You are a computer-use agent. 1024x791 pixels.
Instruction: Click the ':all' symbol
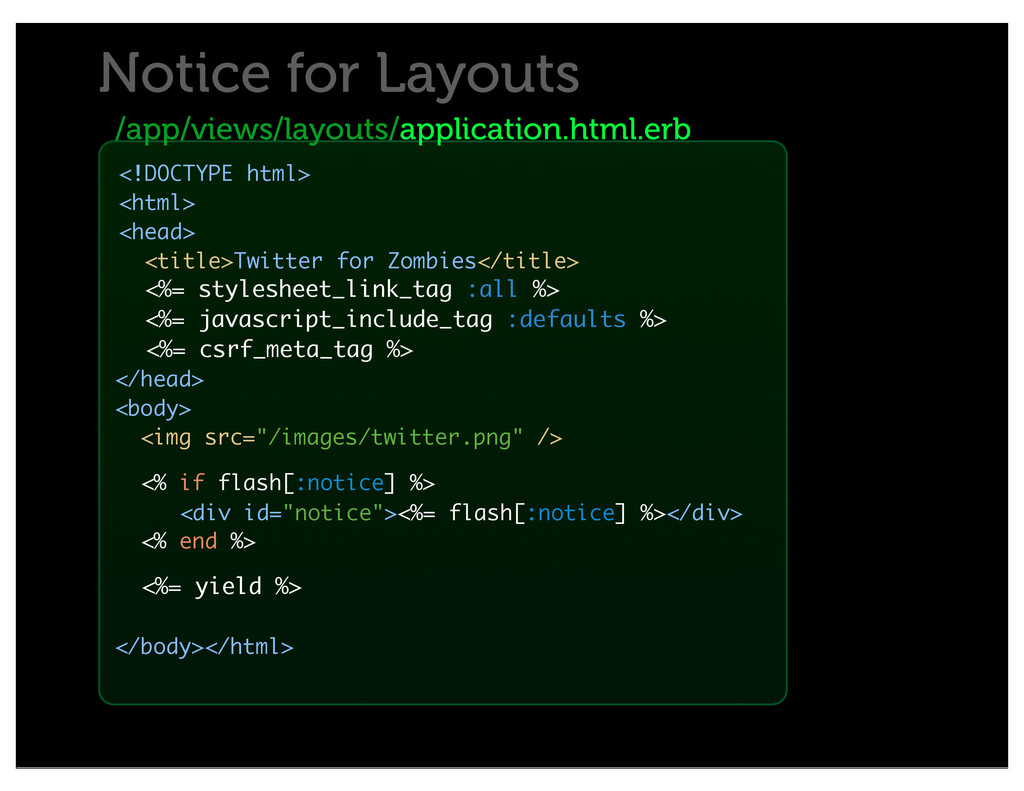click(x=492, y=289)
